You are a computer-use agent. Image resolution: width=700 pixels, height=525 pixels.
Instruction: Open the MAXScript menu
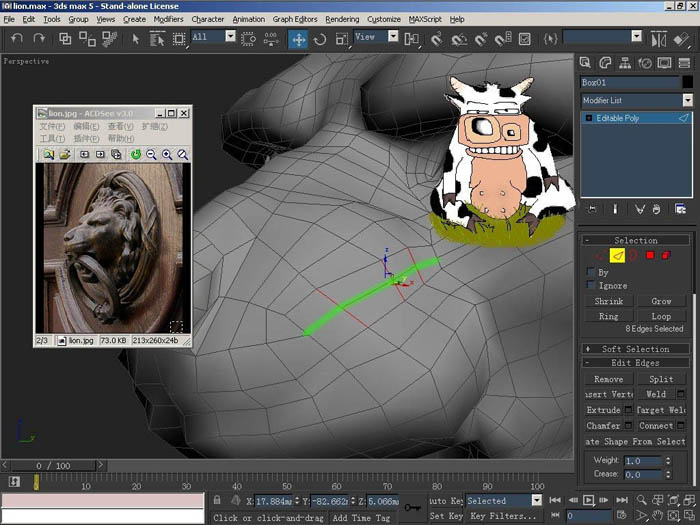point(425,19)
